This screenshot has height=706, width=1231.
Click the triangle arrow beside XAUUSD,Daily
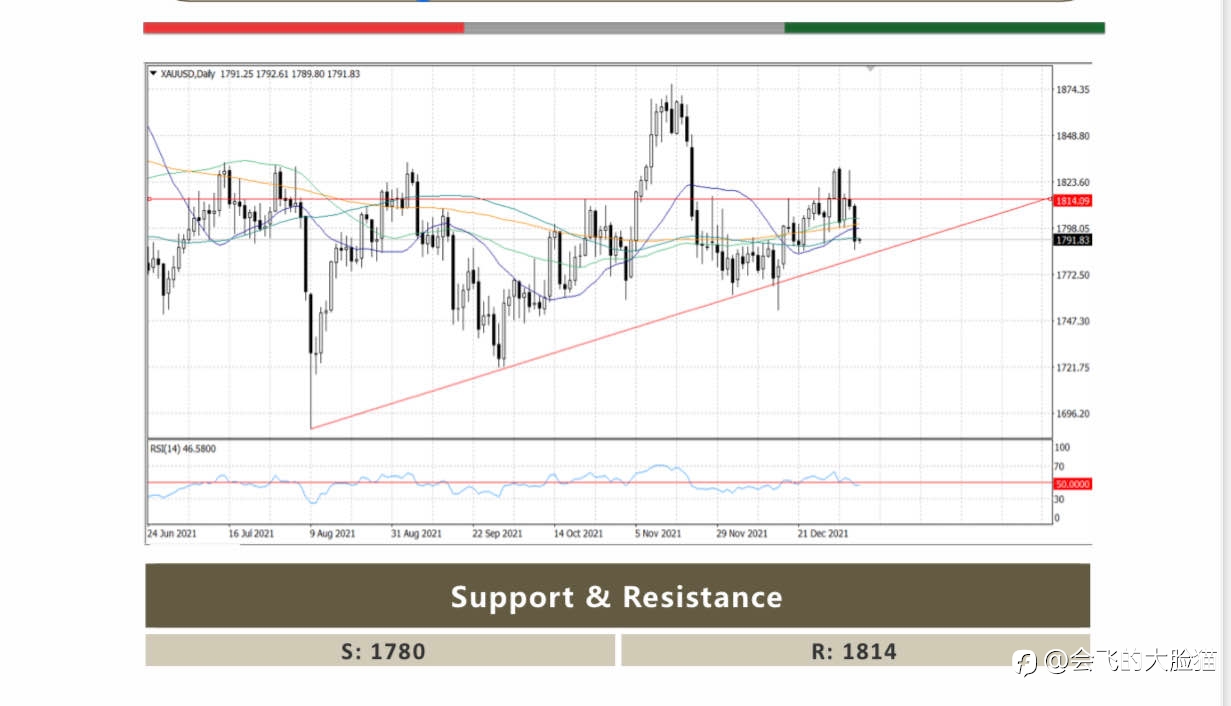click(x=153, y=73)
